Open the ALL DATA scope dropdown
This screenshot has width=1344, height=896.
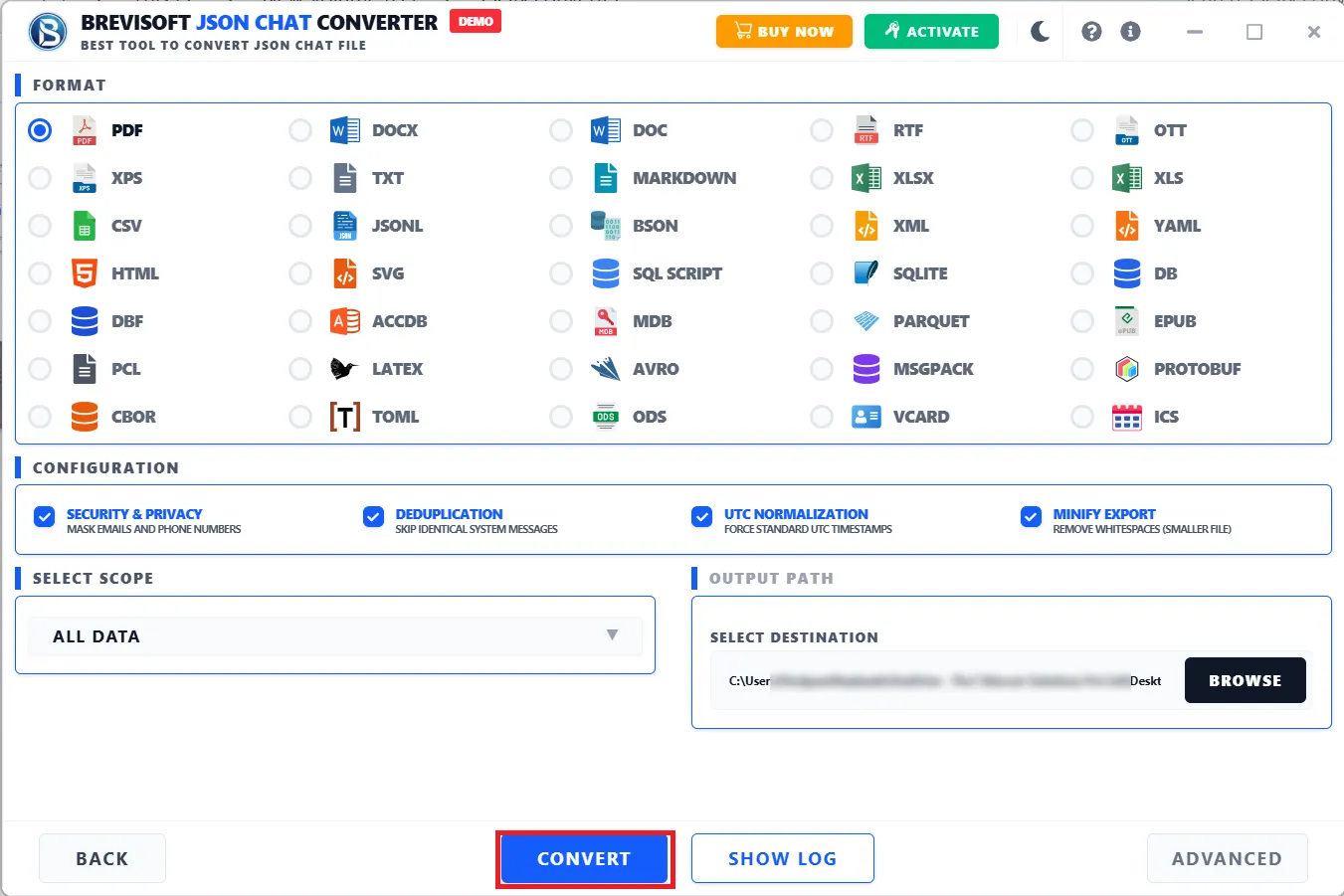[335, 636]
